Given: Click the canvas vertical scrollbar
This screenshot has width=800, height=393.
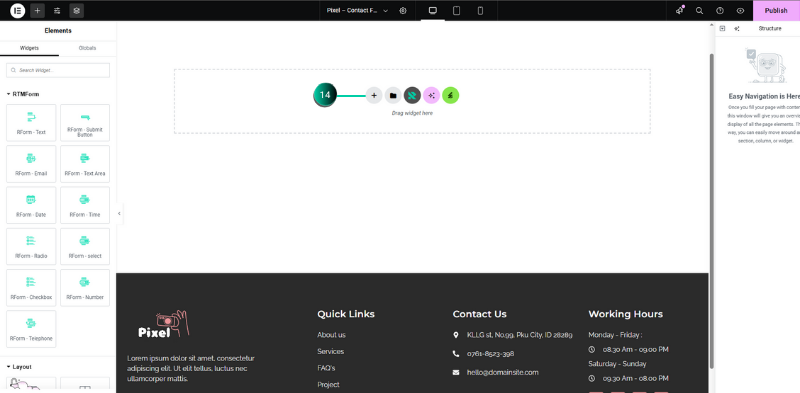Looking at the screenshot, I should 712,211.
